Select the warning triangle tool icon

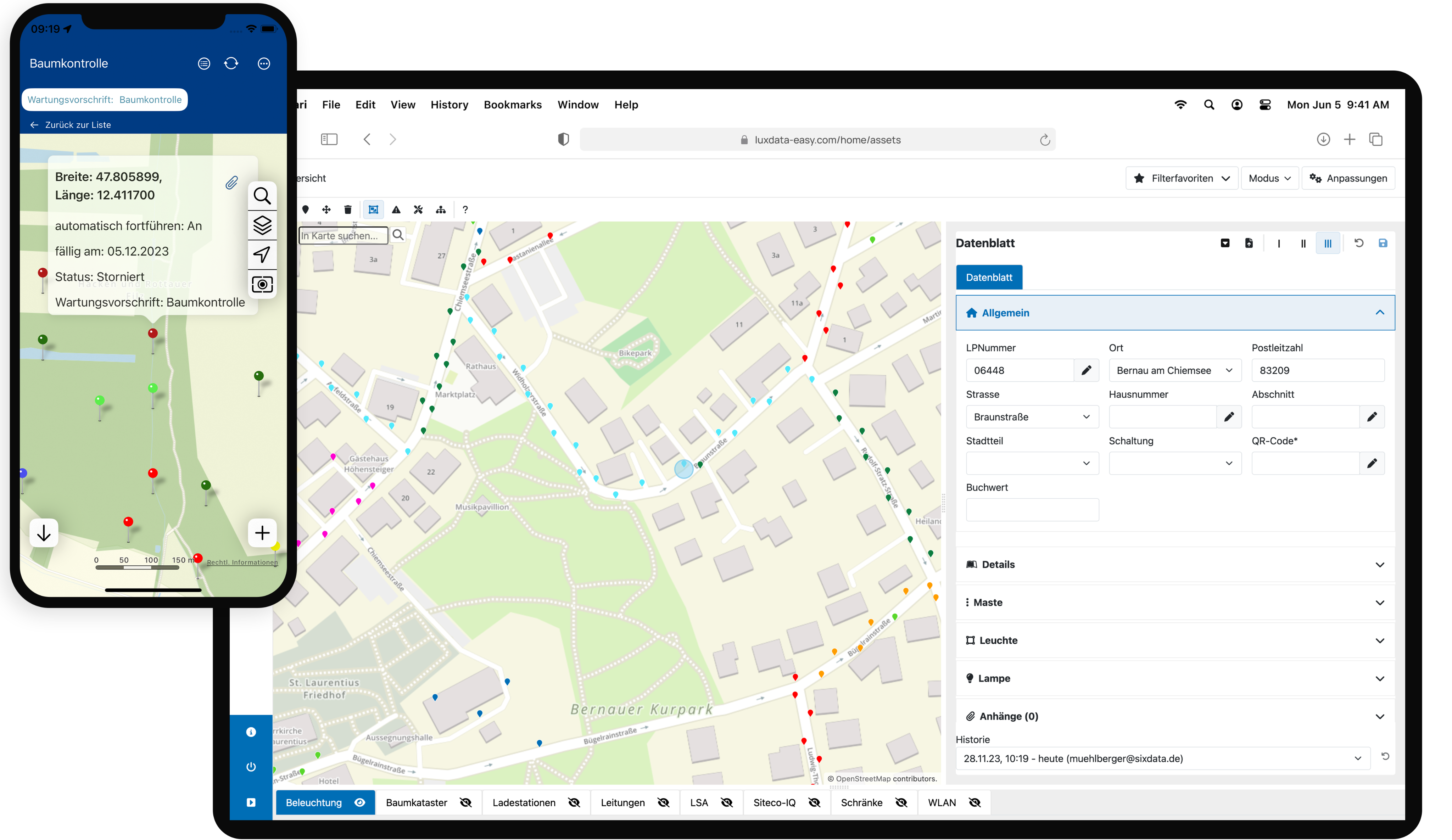click(396, 210)
